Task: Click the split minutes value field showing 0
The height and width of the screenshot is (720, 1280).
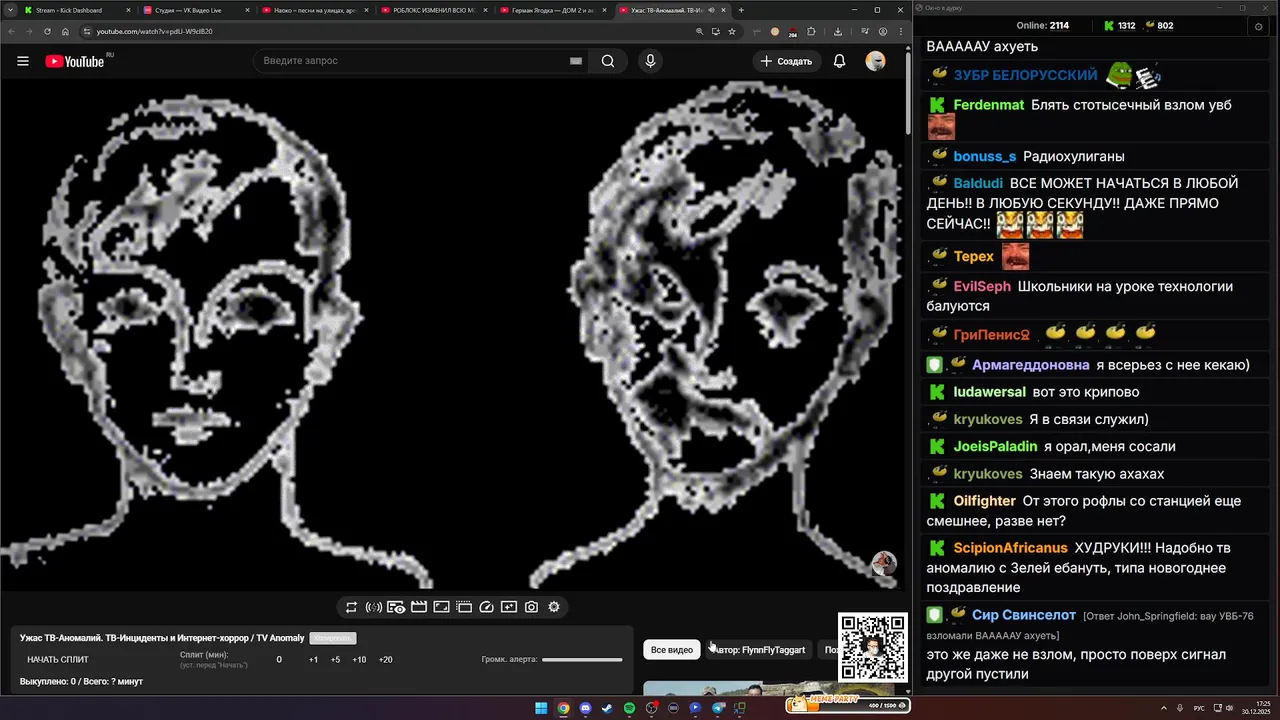Action: pyautogui.click(x=279, y=660)
